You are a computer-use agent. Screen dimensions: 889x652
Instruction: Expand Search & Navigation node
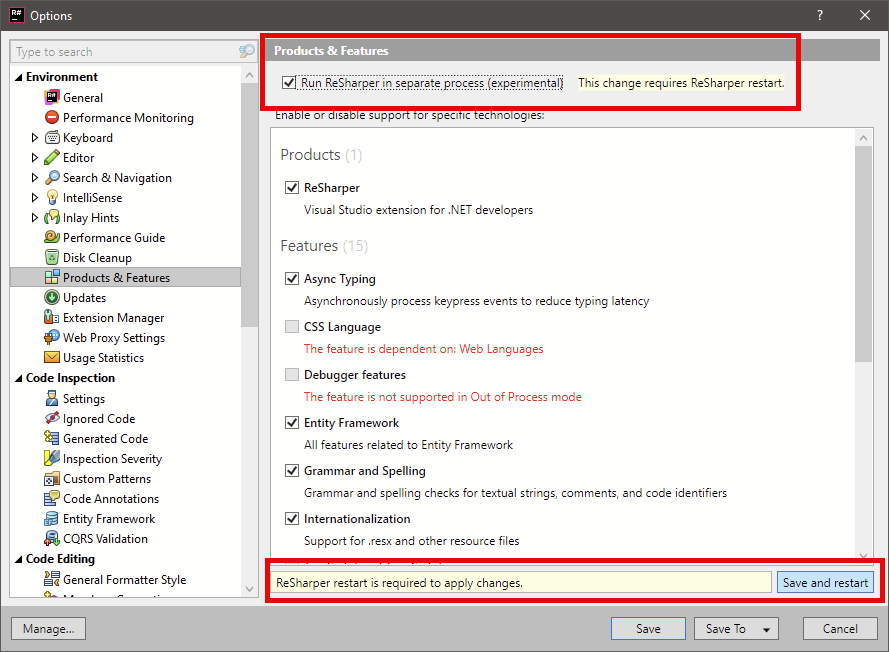click(34, 177)
